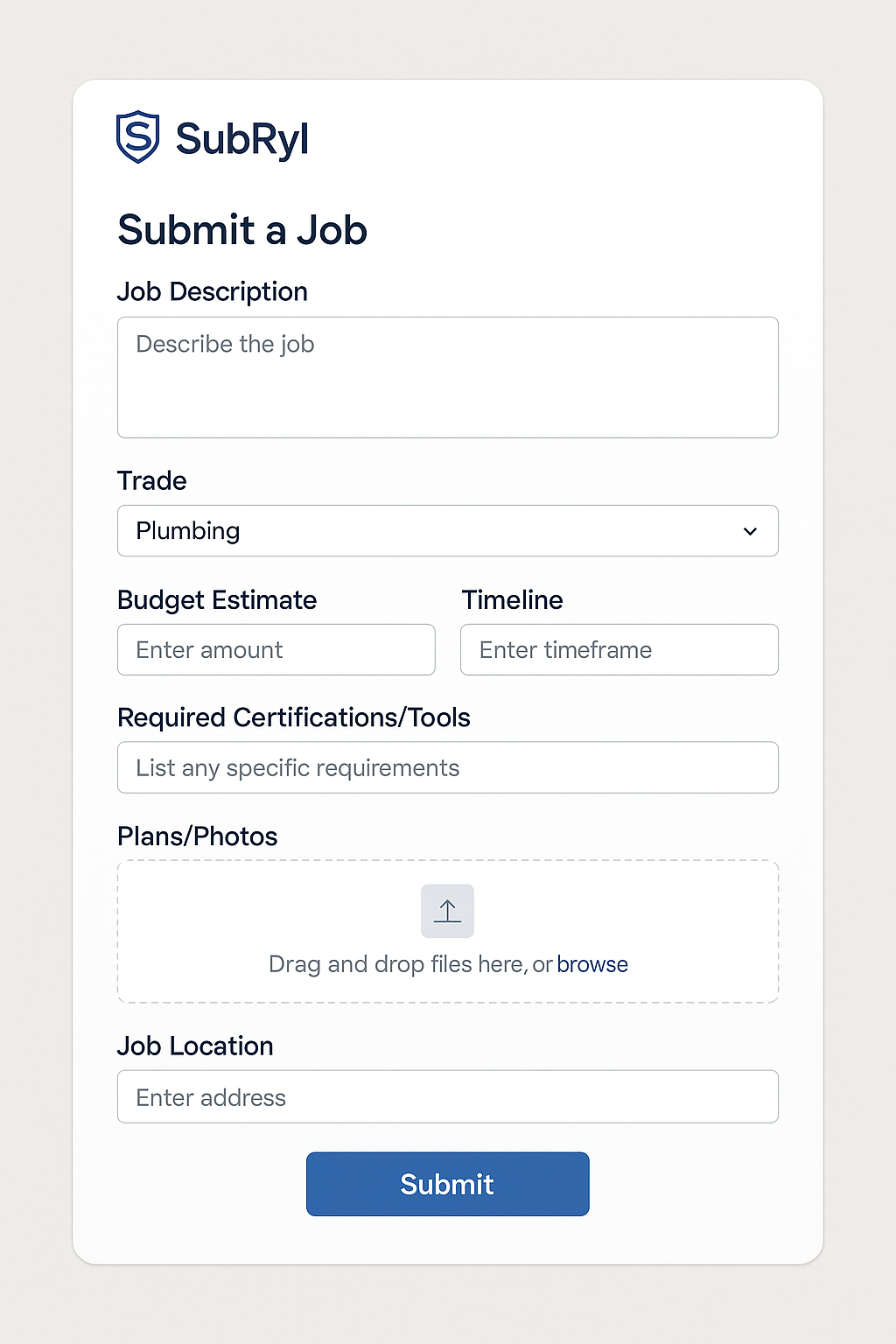Viewport: 896px width, 1344px height.
Task: Click the Submit a Job heading
Action: 242,230
